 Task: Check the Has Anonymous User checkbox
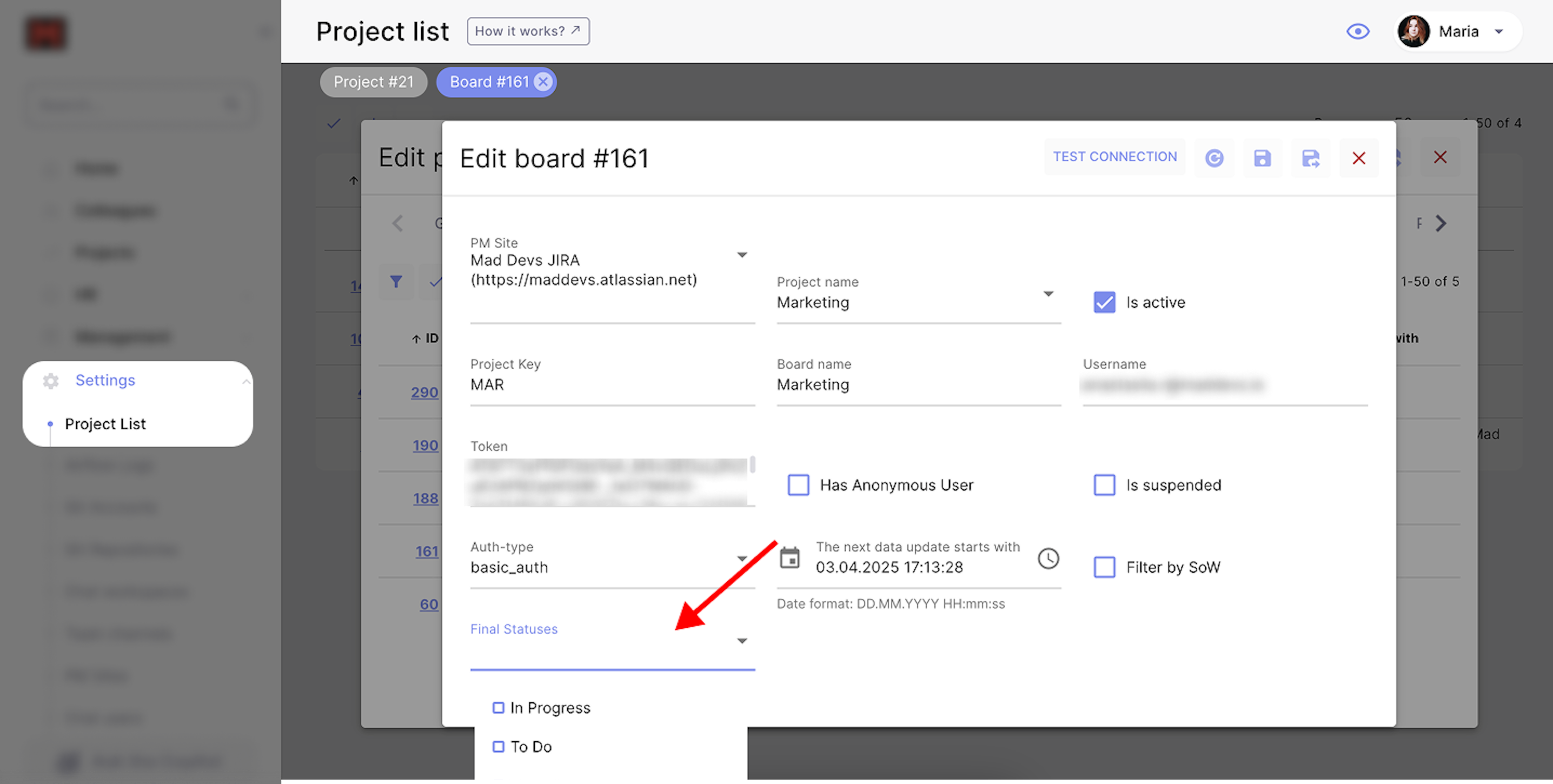pos(798,485)
